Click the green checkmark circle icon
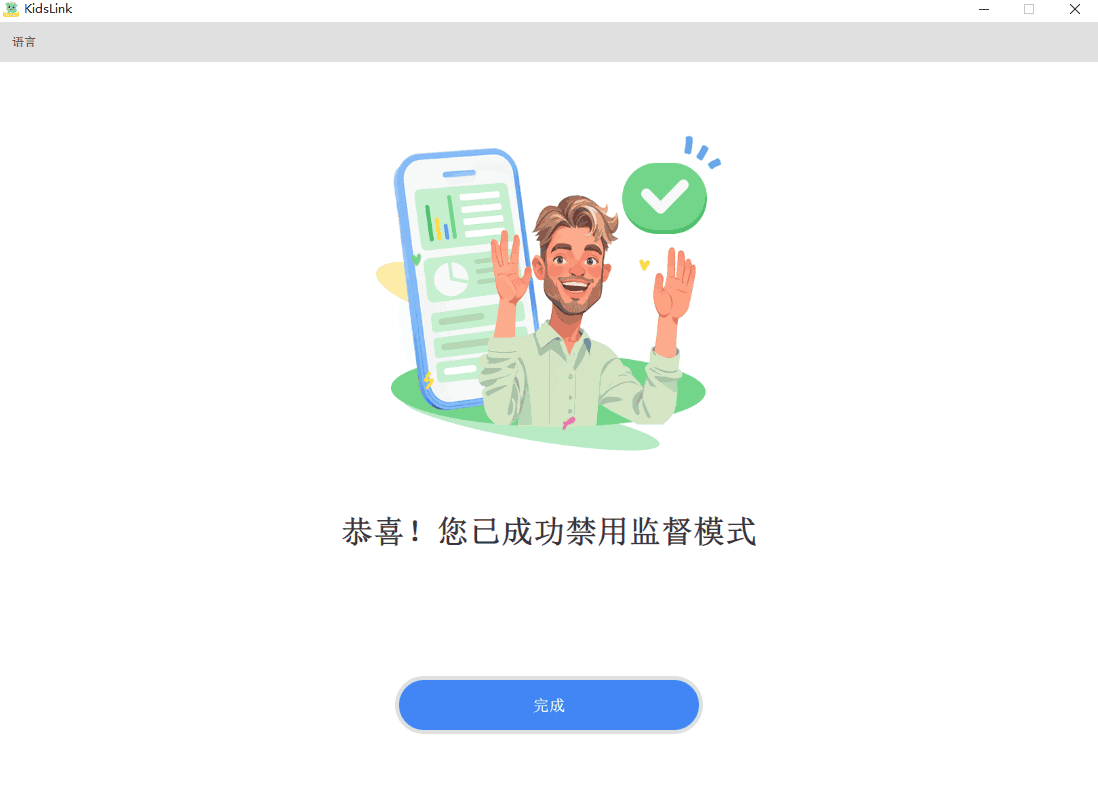 (664, 198)
